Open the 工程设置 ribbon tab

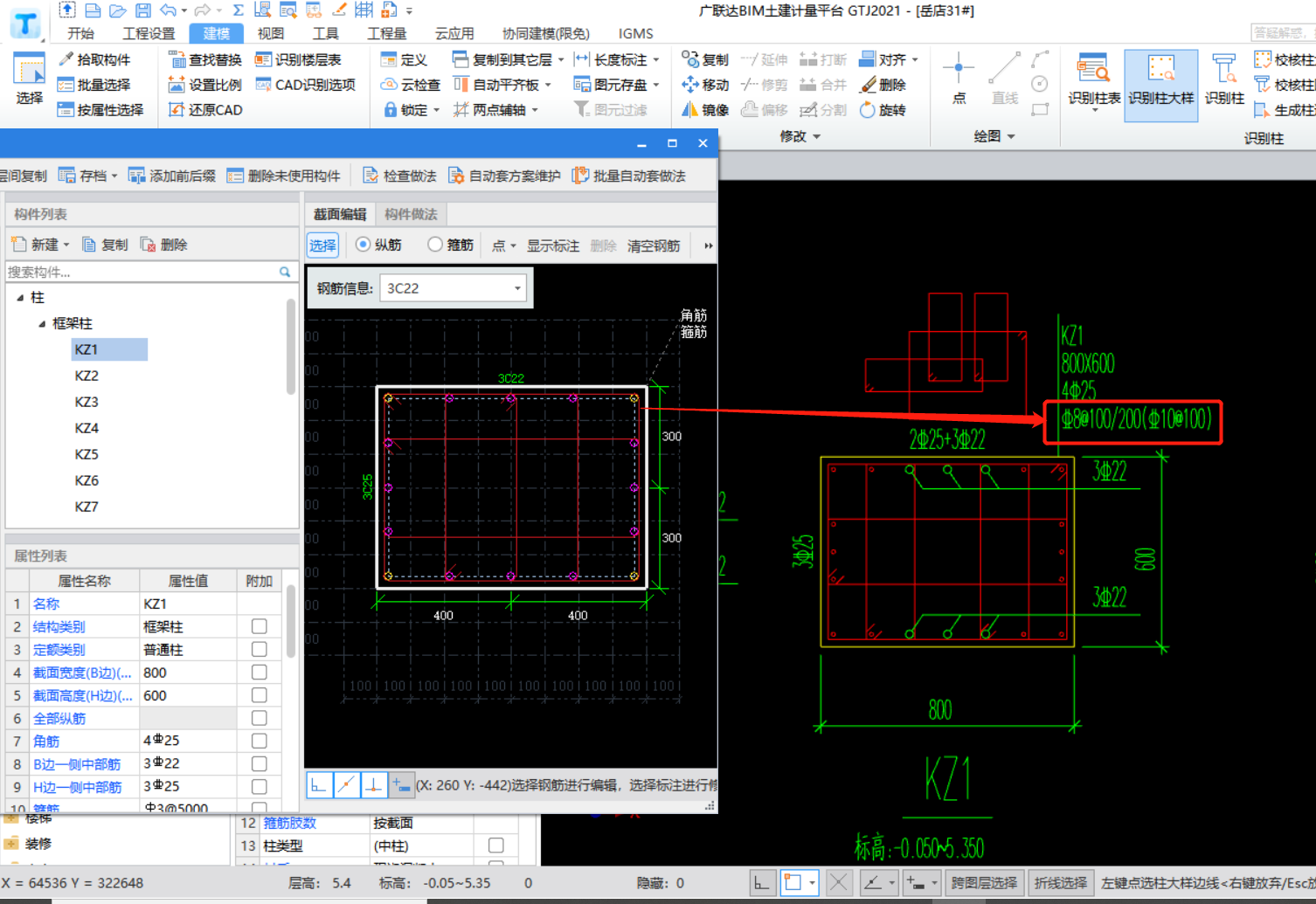(149, 33)
